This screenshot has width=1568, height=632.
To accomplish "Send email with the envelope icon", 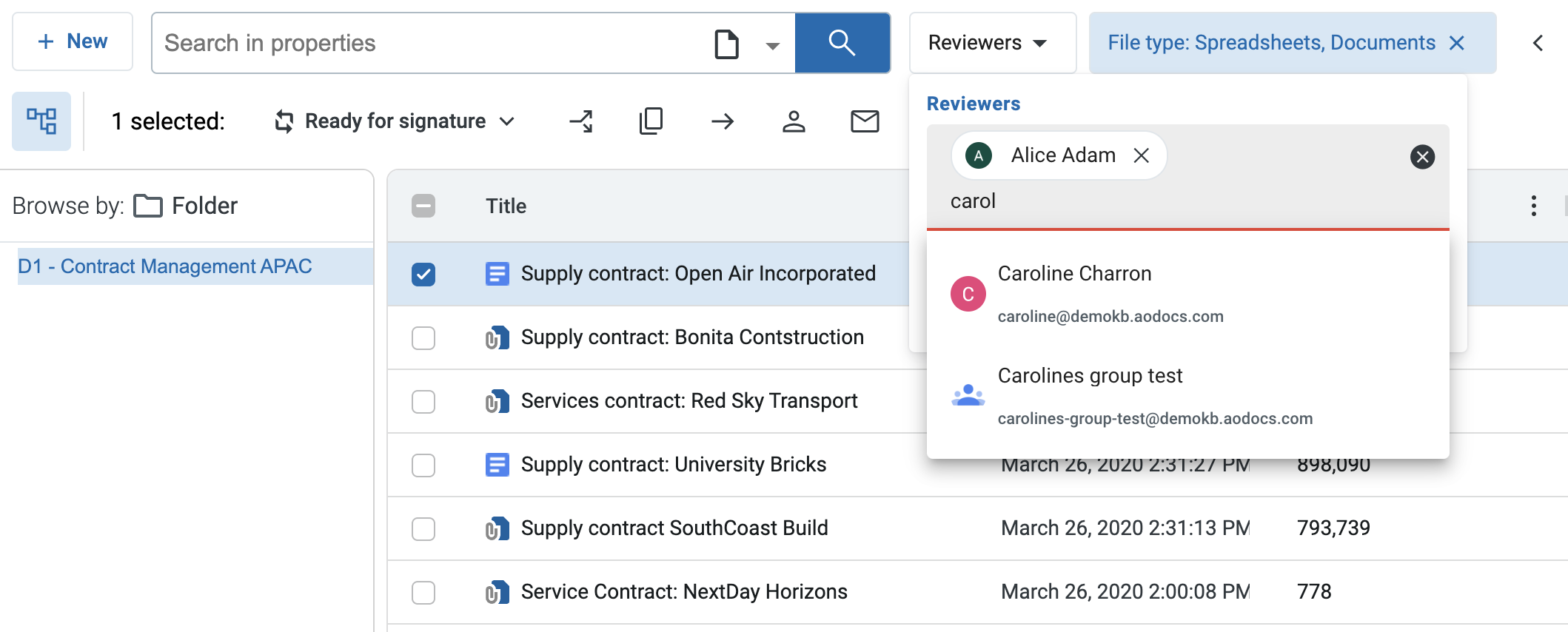I will click(x=865, y=121).
